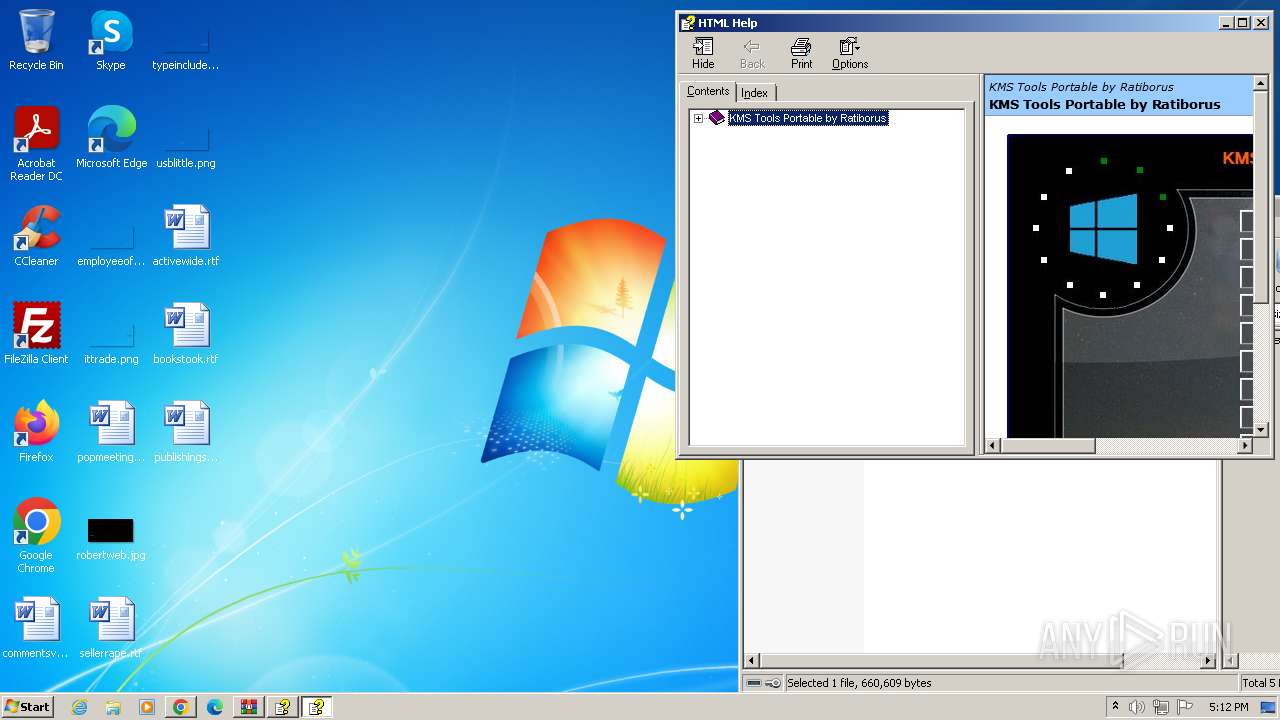Click help pane vertical scrollbar up arrow

pyautogui.click(x=1261, y=83)
